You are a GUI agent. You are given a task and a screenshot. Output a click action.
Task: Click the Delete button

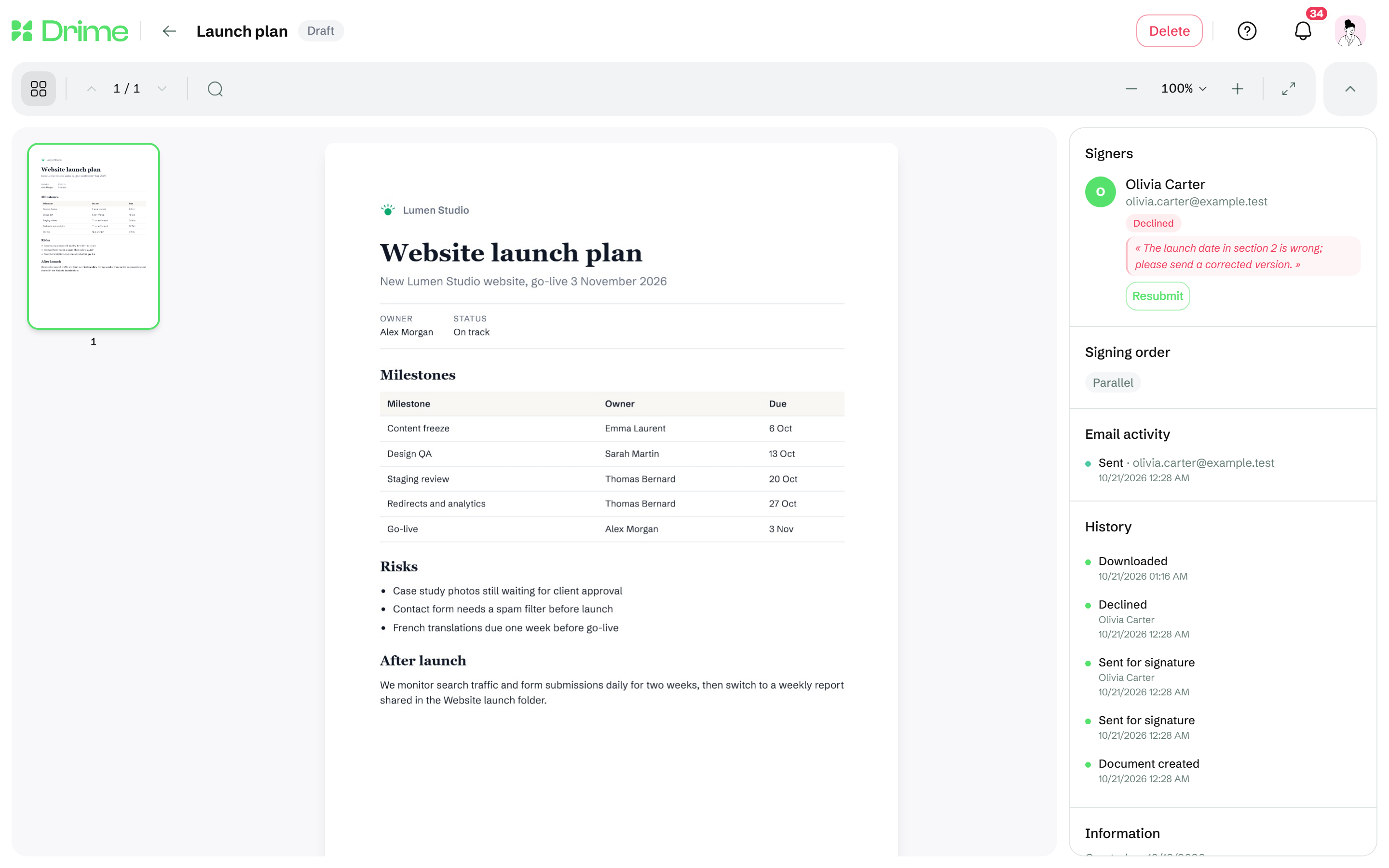pyautogui.click(x=1169, y=31)
